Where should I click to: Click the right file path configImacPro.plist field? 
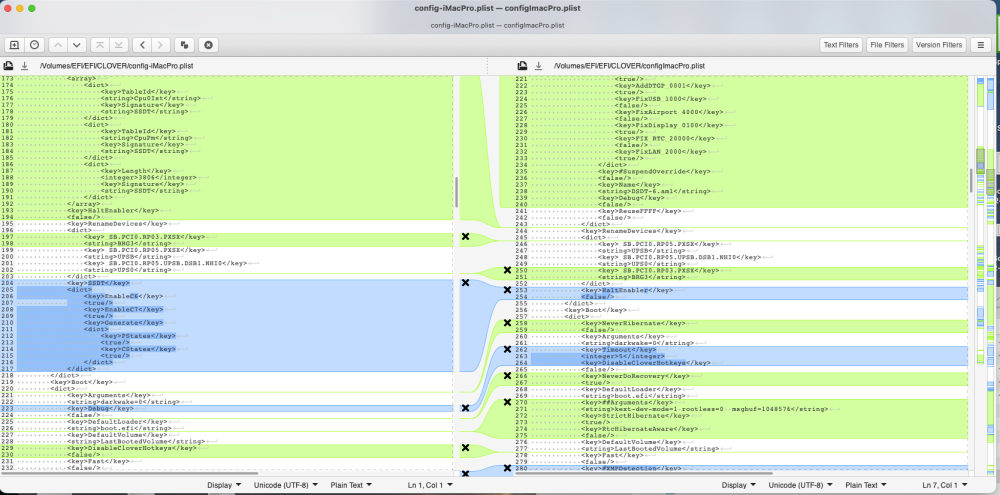629,66
